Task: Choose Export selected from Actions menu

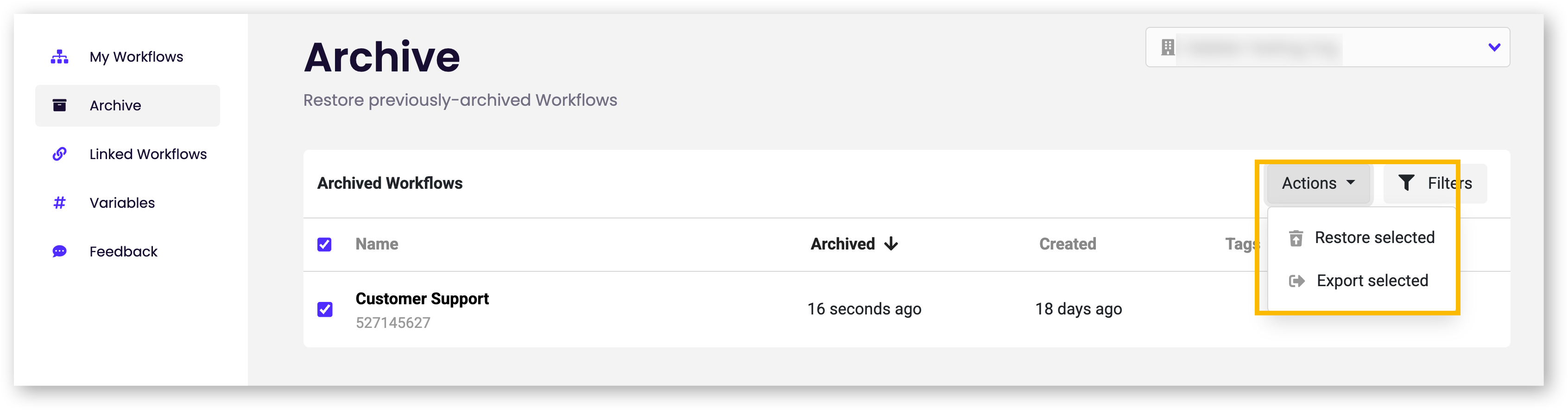Action: coord(1372,281)
